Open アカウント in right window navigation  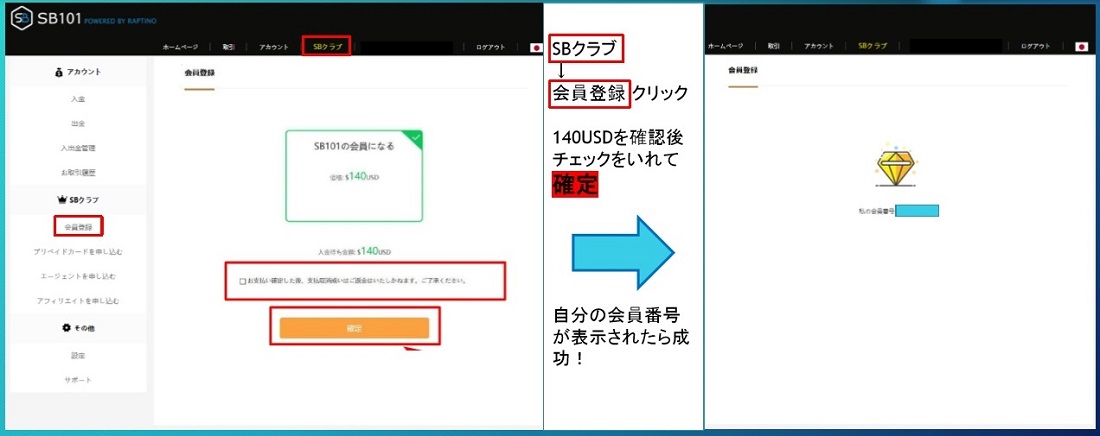(819, 46)
